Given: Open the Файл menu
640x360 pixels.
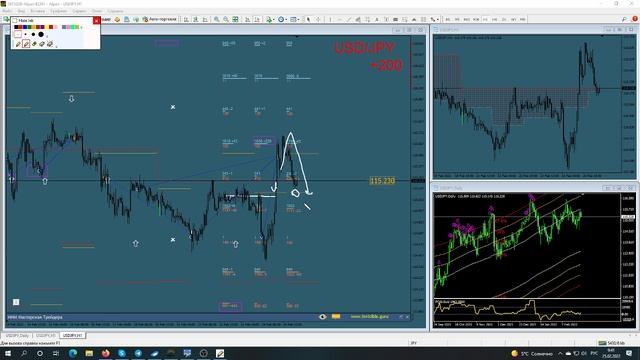Looking at the screenshot, I should tap(7, 11).
